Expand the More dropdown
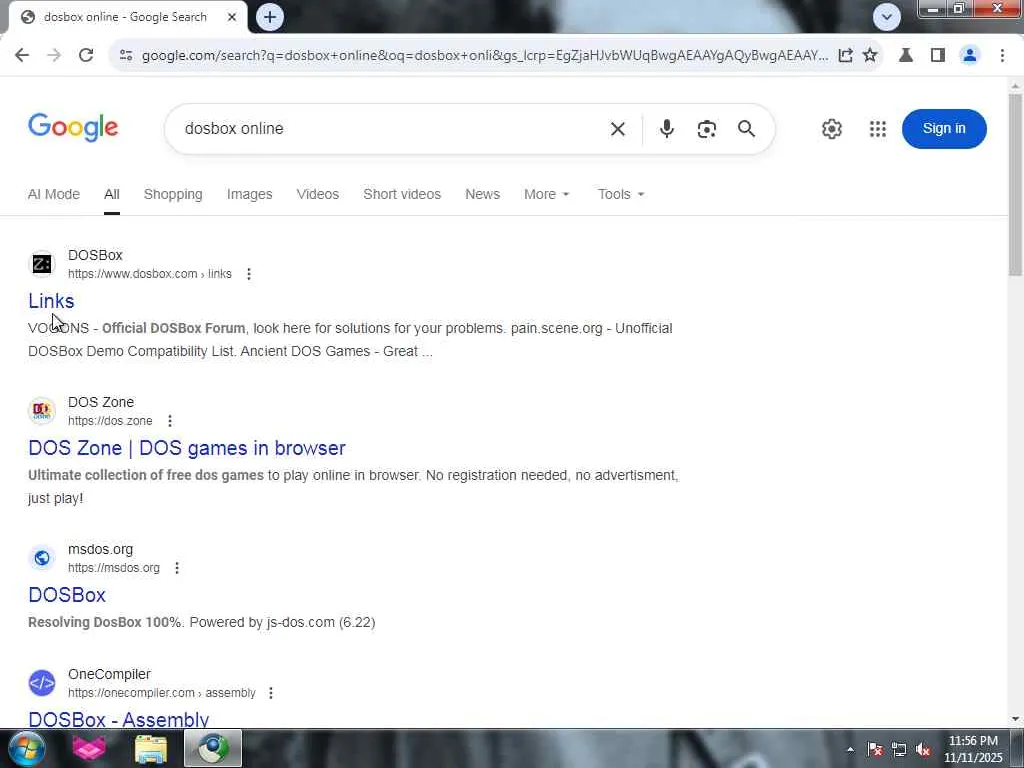Image resolution: width=1024 pixels, height=768 pixels. [547, 194]
